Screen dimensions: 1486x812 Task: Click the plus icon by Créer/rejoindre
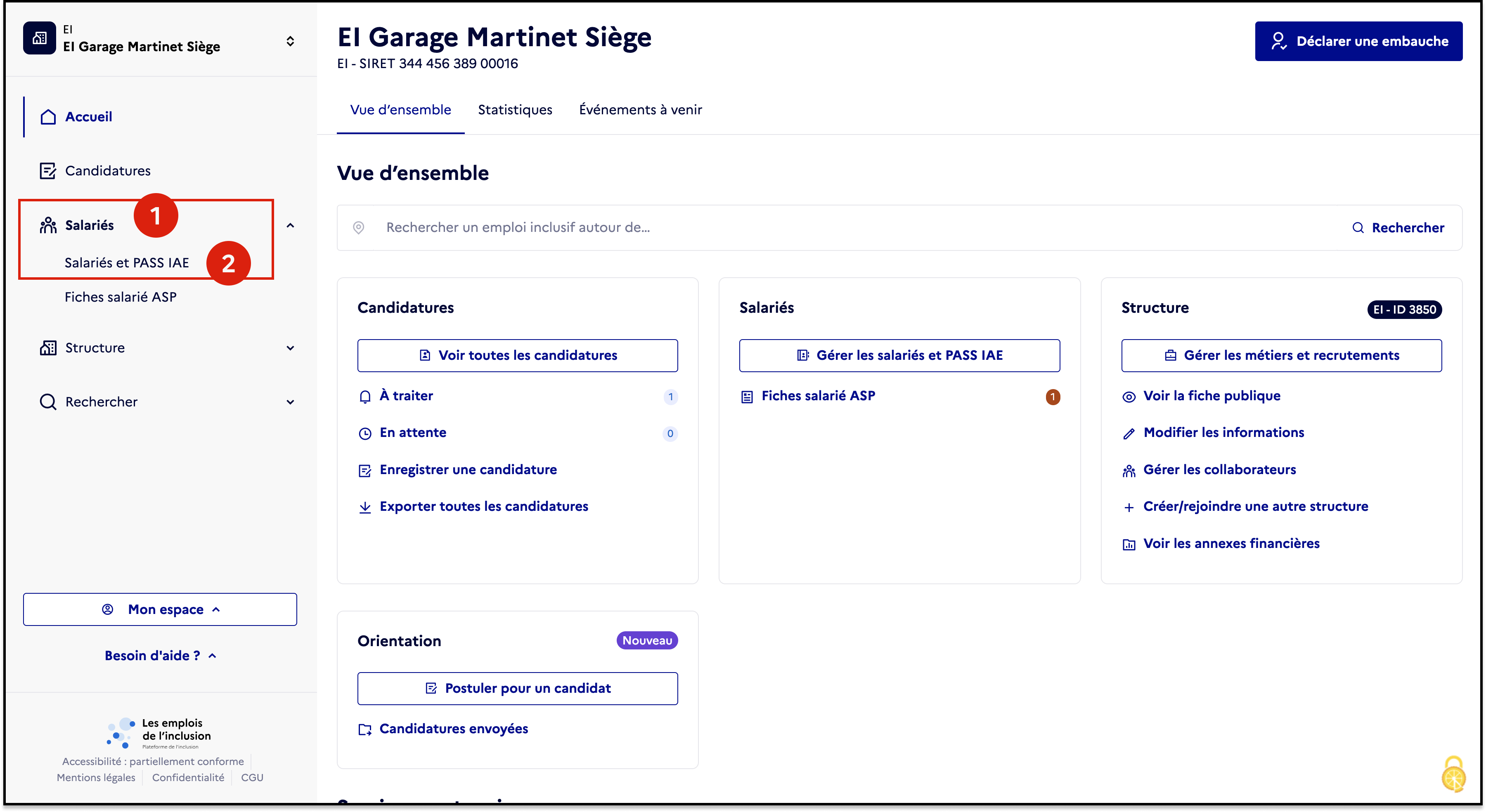(x=1129, y=507)
